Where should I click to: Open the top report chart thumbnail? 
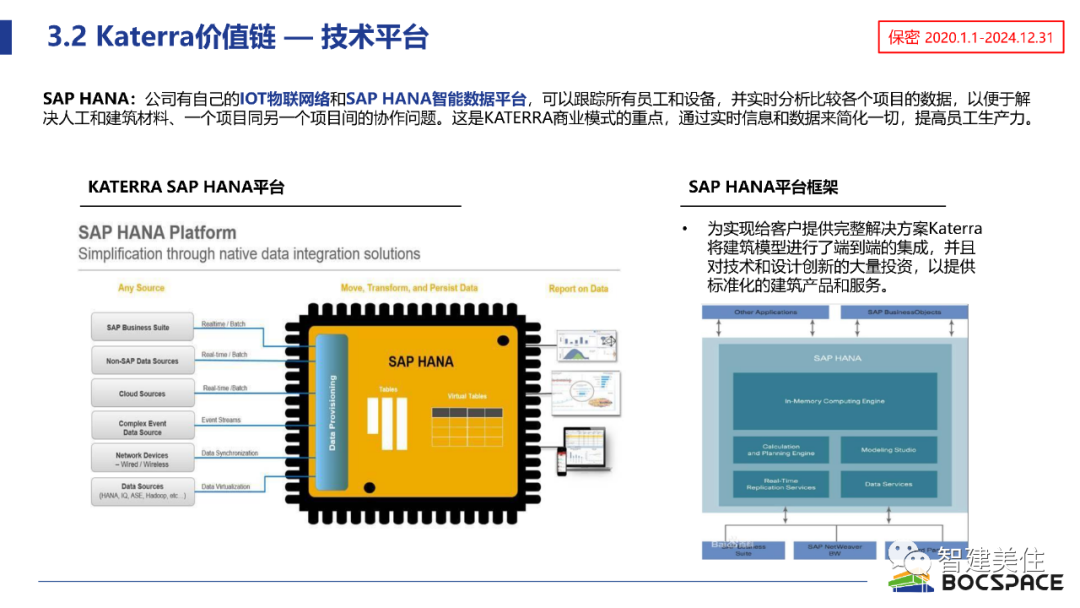[x=586, y=345]
